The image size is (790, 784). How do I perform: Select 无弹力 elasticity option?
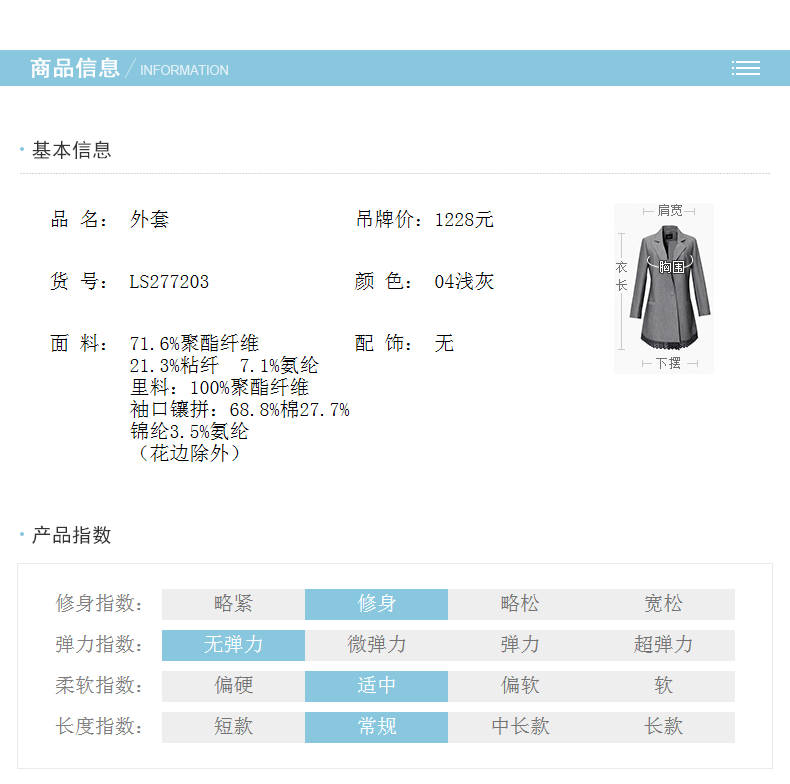point(233,645)
